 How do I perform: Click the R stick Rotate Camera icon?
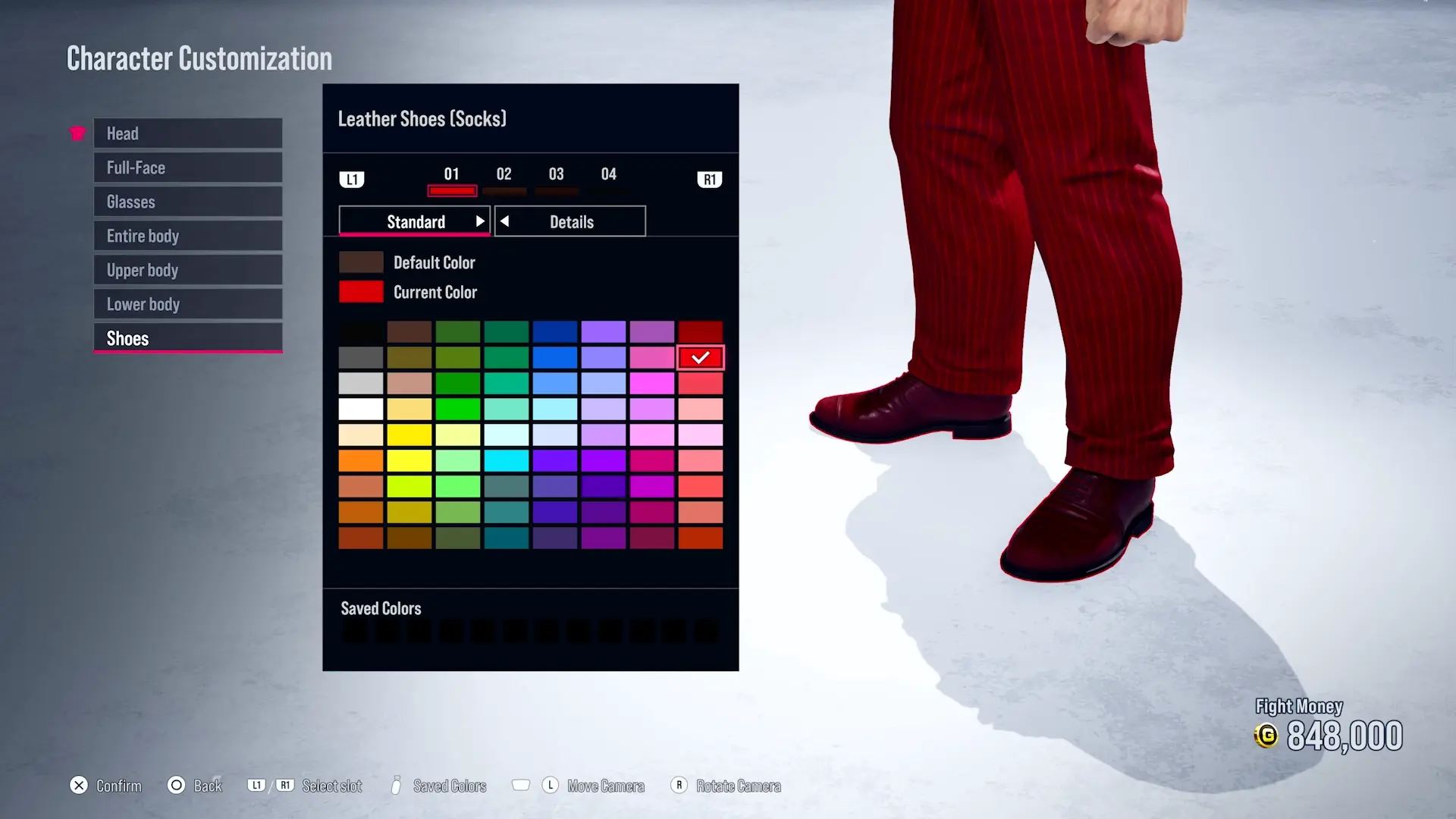point(679,786)
